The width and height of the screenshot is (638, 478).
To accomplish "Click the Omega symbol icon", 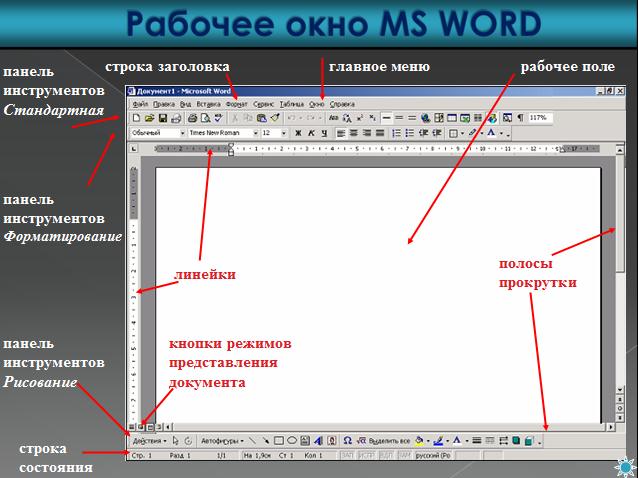I will tap(347, 441).
